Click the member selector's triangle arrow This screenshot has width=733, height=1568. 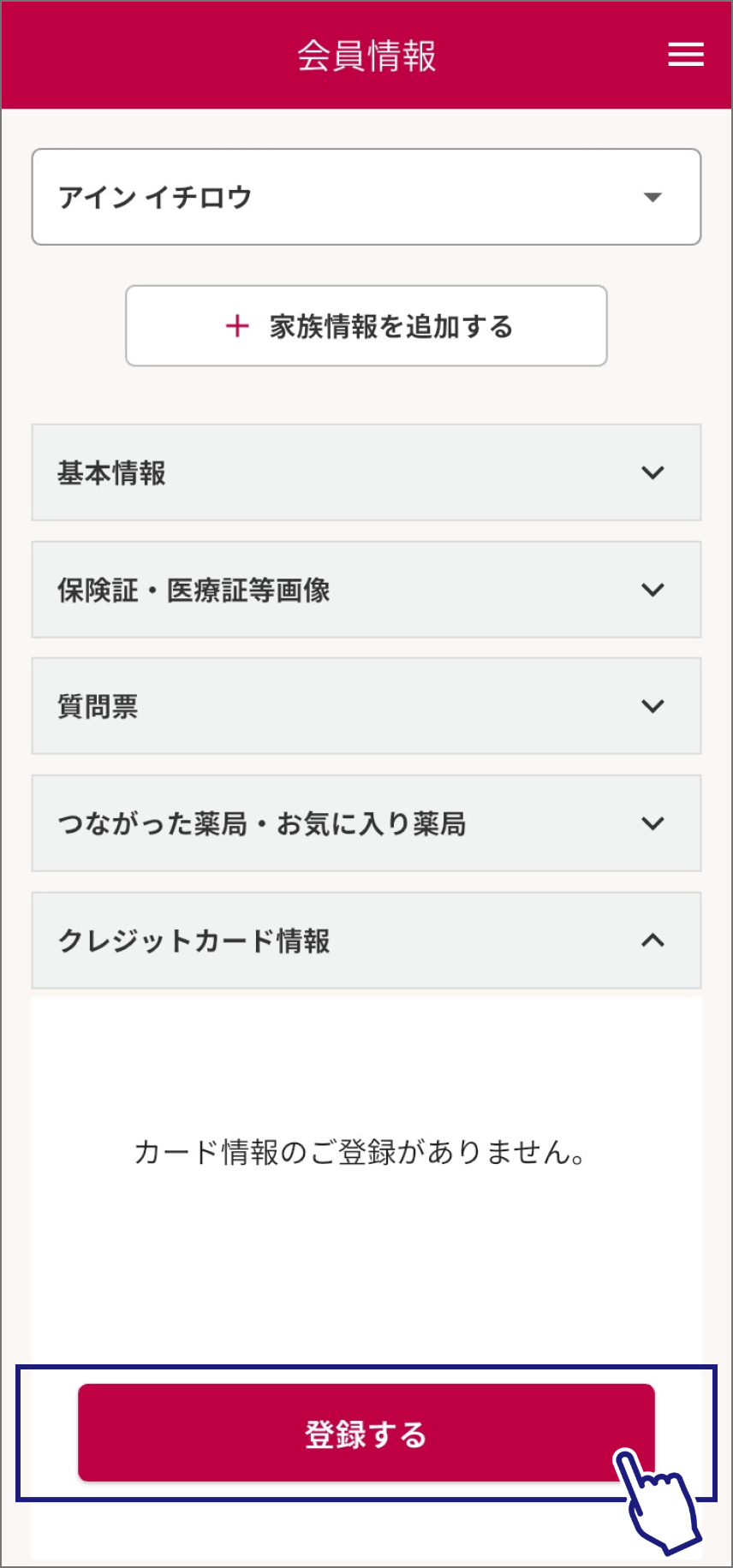click(653, 198)
